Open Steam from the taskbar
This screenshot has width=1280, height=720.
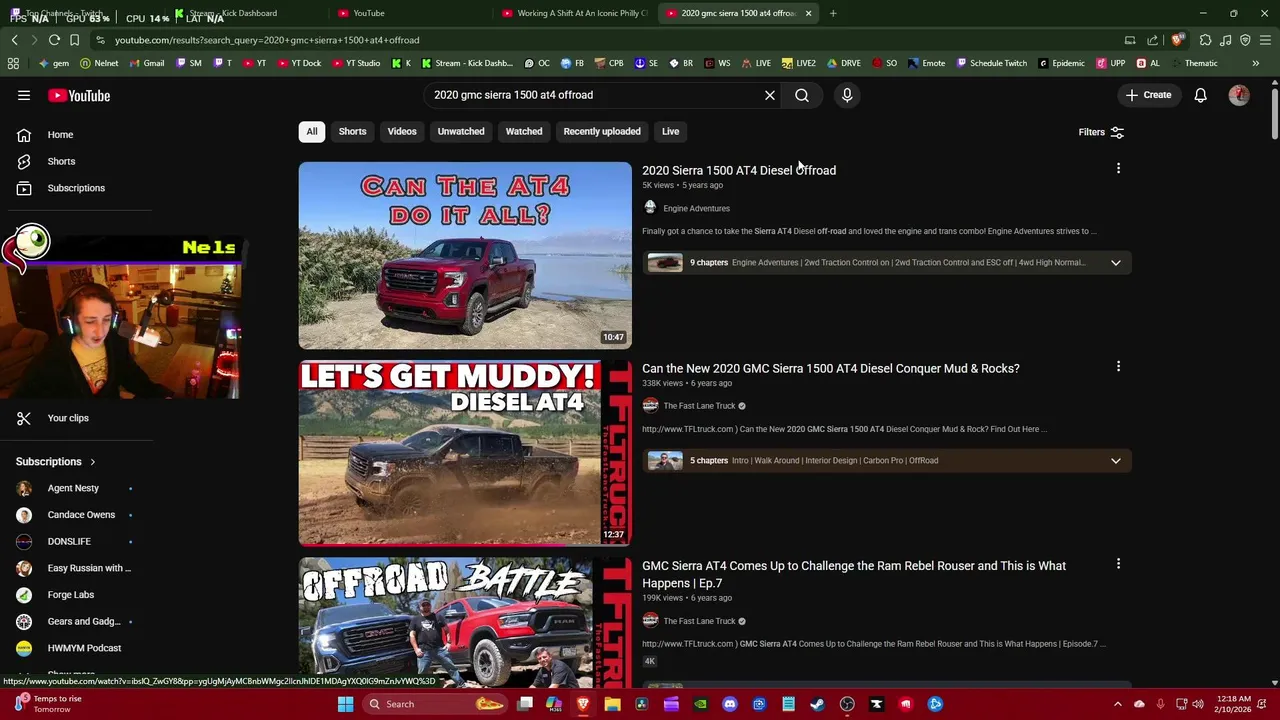[x=817, y=704]
